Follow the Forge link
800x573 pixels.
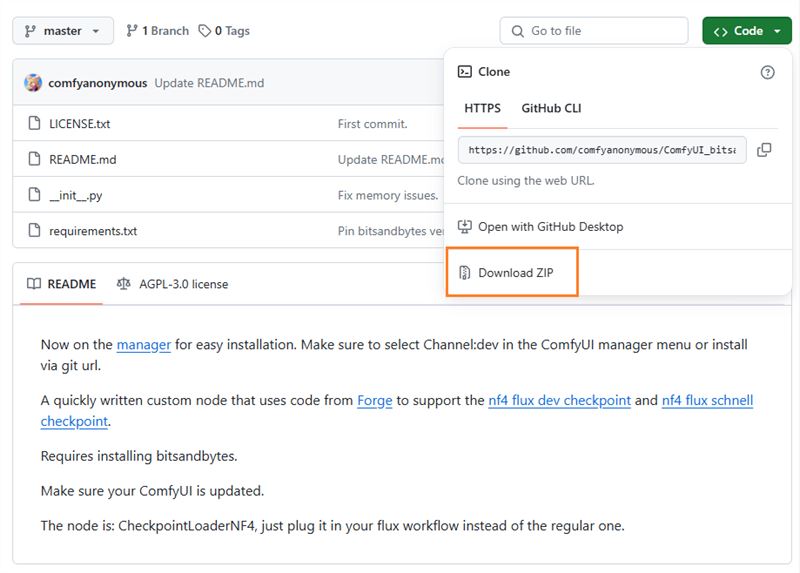(x=374, y=401)
